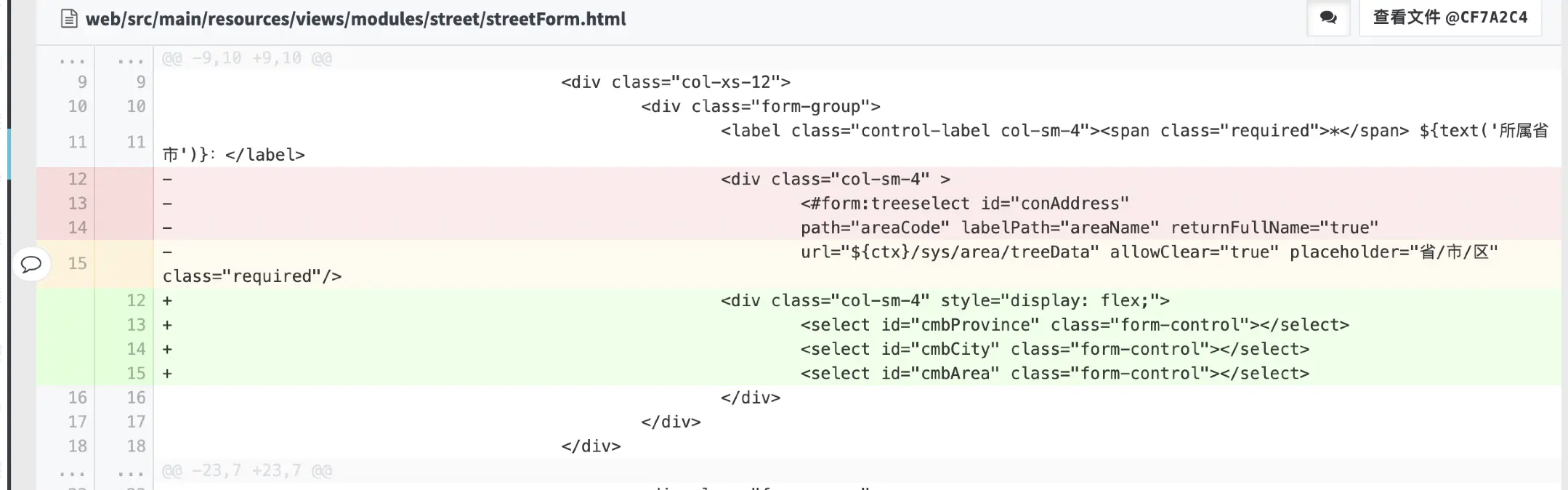Click old line number 15 on highlighted row
The width and height of the screenshot is (1568, 490).
[77, 263]
